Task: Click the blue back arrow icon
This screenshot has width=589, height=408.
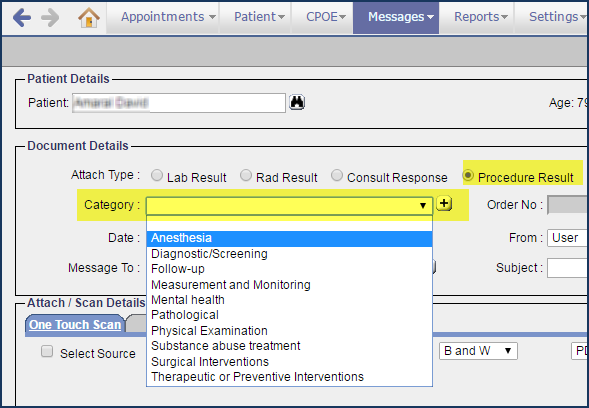Action: pyautogui.click(x=22, y=18)
